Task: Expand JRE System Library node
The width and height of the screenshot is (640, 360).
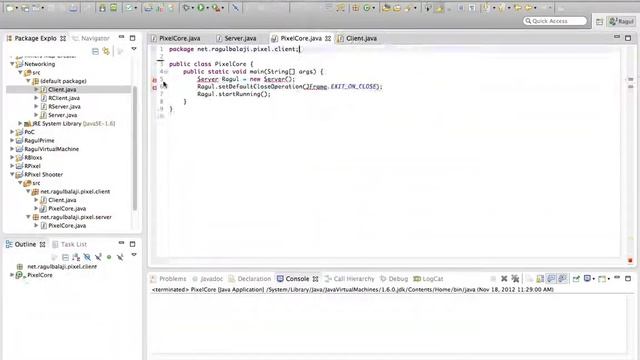Action: tap(20, 123)
